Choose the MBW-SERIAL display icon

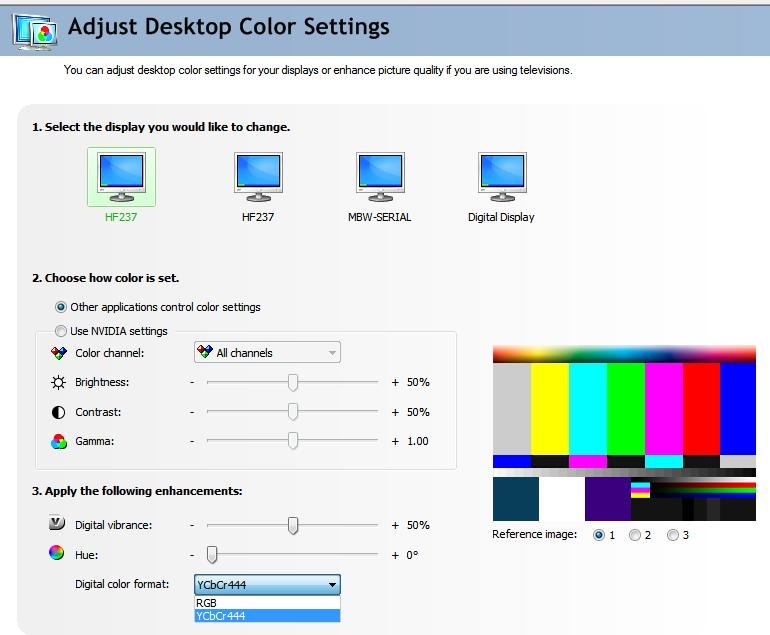click(380, 177)
